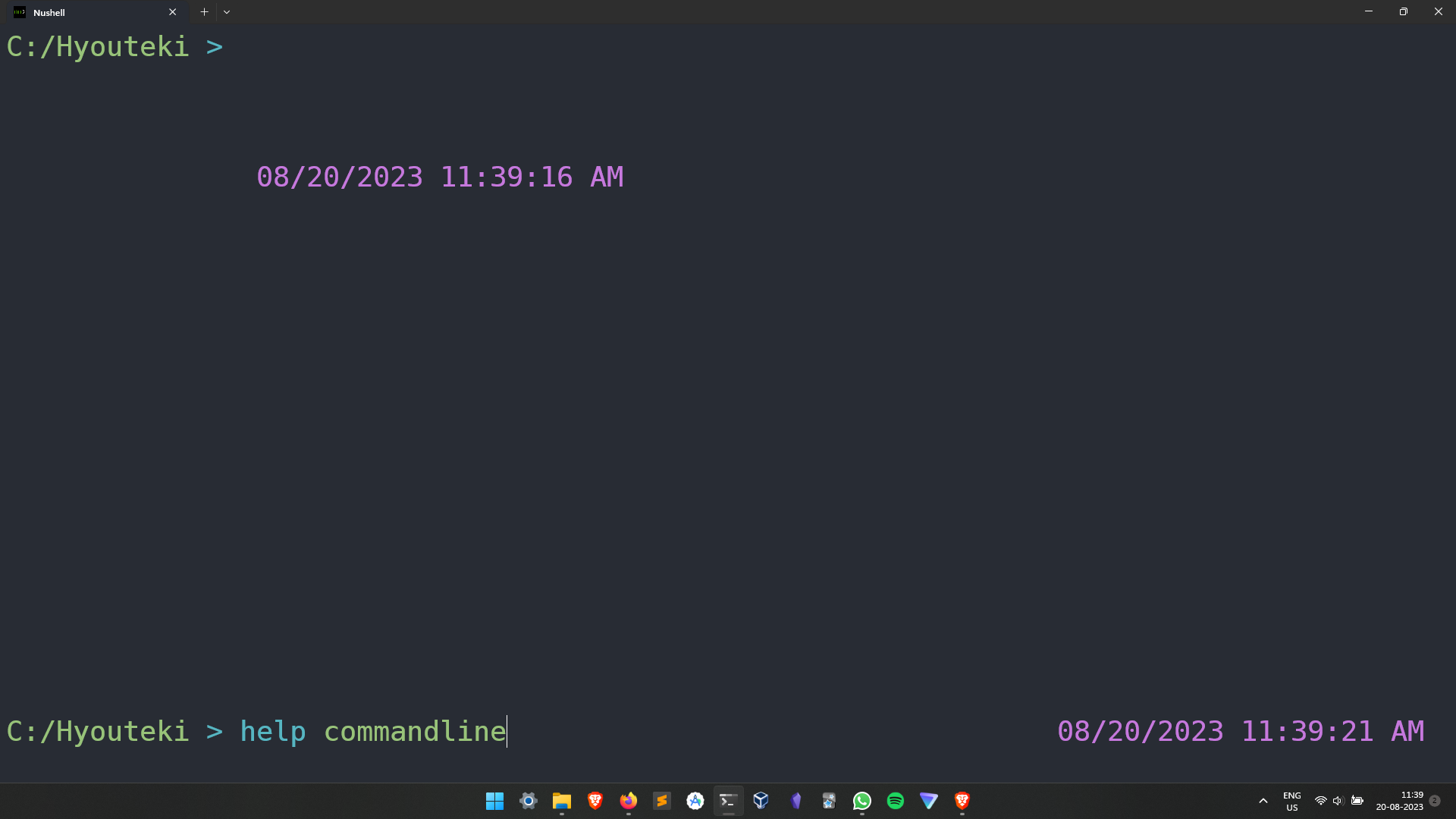Viewport: 1456px width, 819px height.
Task: Open File Explorer
Action: click(561, 801)
